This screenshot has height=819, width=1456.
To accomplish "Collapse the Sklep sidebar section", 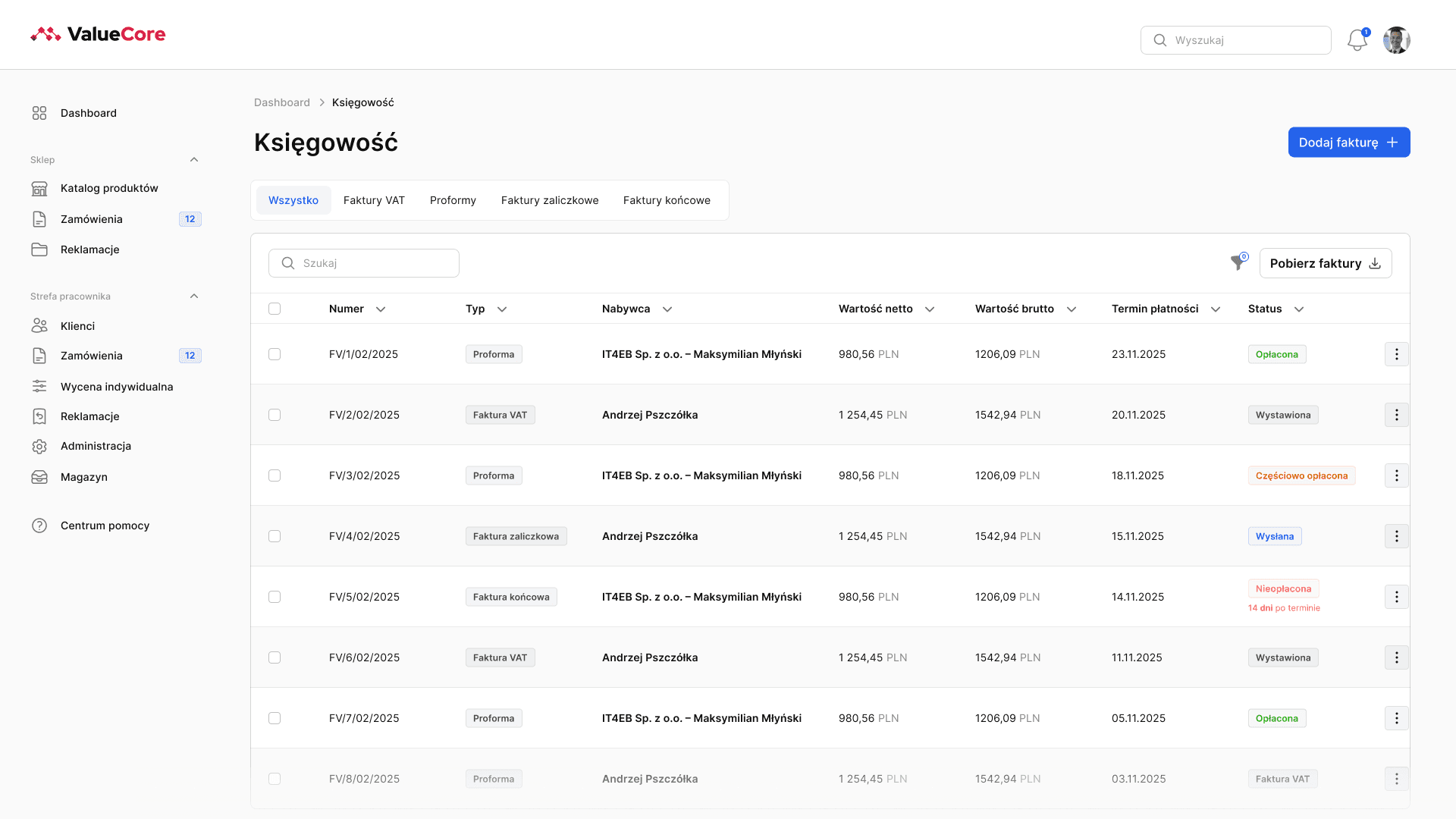I will click(x=194, y=160).
